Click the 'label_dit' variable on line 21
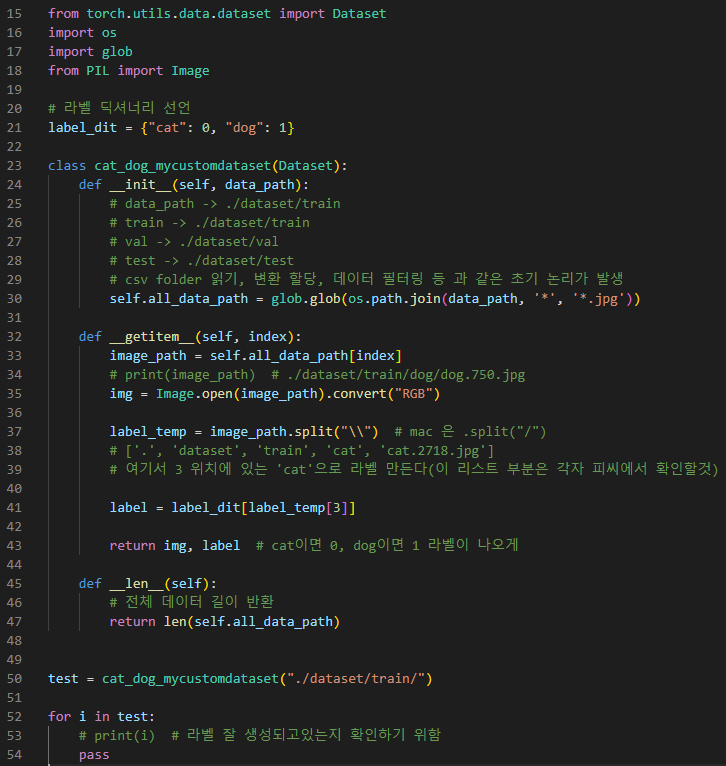The height and width of the screenshot is (766, 726). (82, 128)
